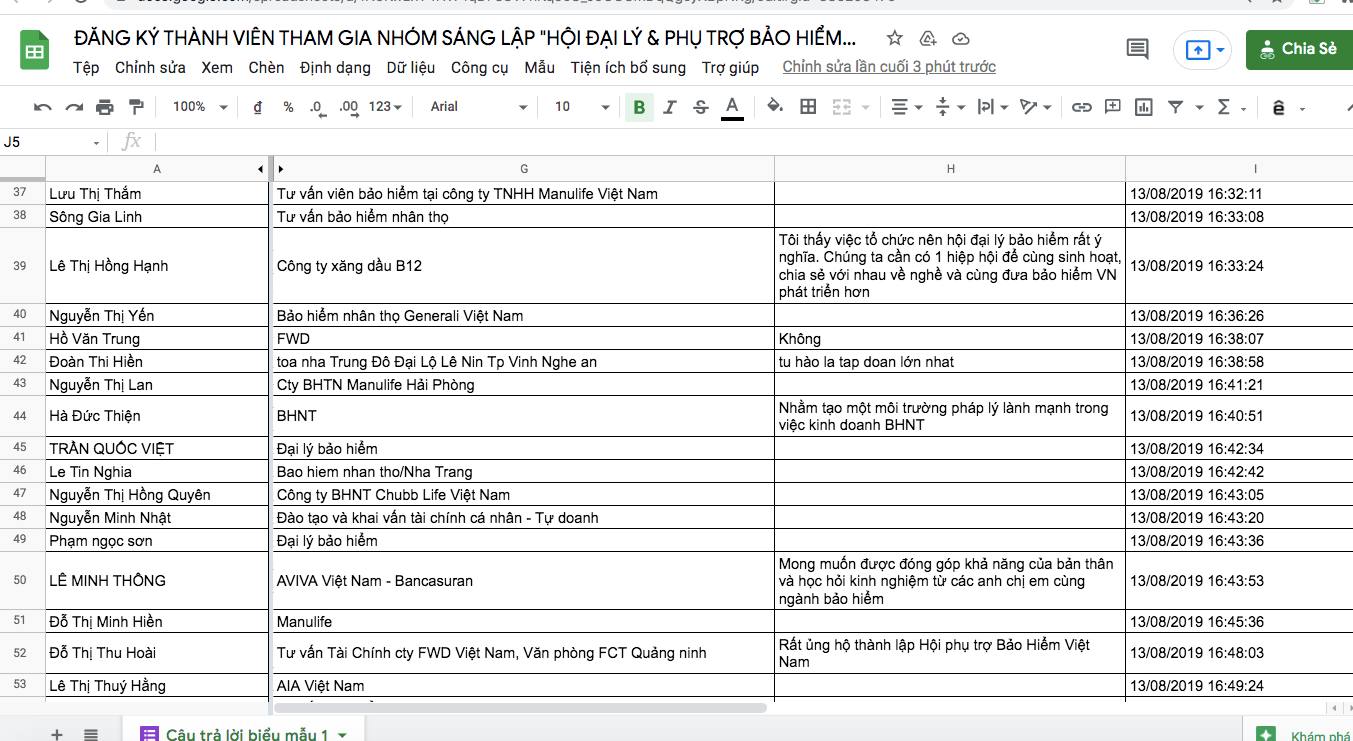Redo the last action
The height and width of the screenshot is (741, 1353).
click(74, 107)
